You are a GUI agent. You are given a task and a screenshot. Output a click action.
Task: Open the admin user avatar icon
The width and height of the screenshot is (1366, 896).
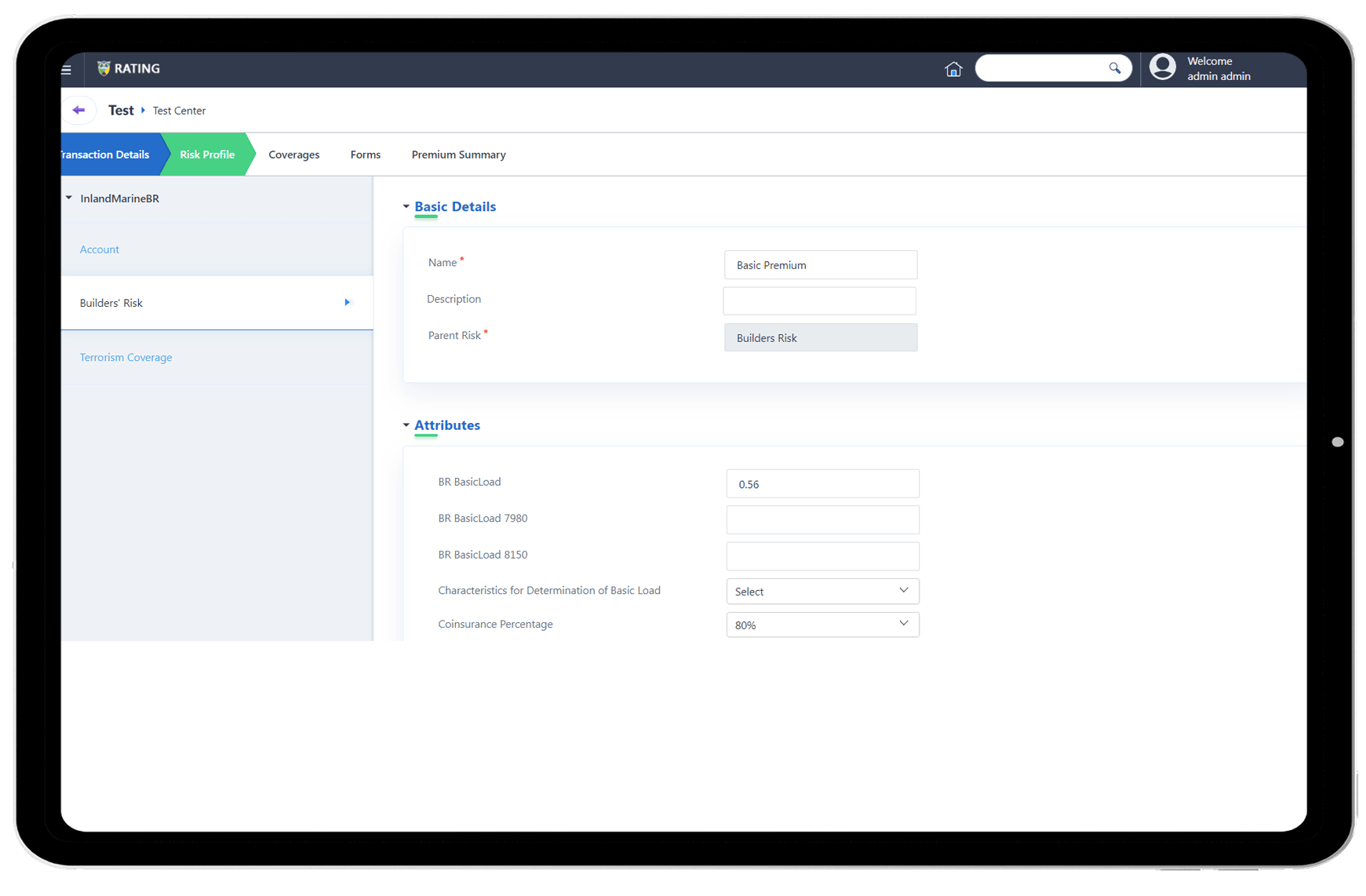tap(1162, 67)
